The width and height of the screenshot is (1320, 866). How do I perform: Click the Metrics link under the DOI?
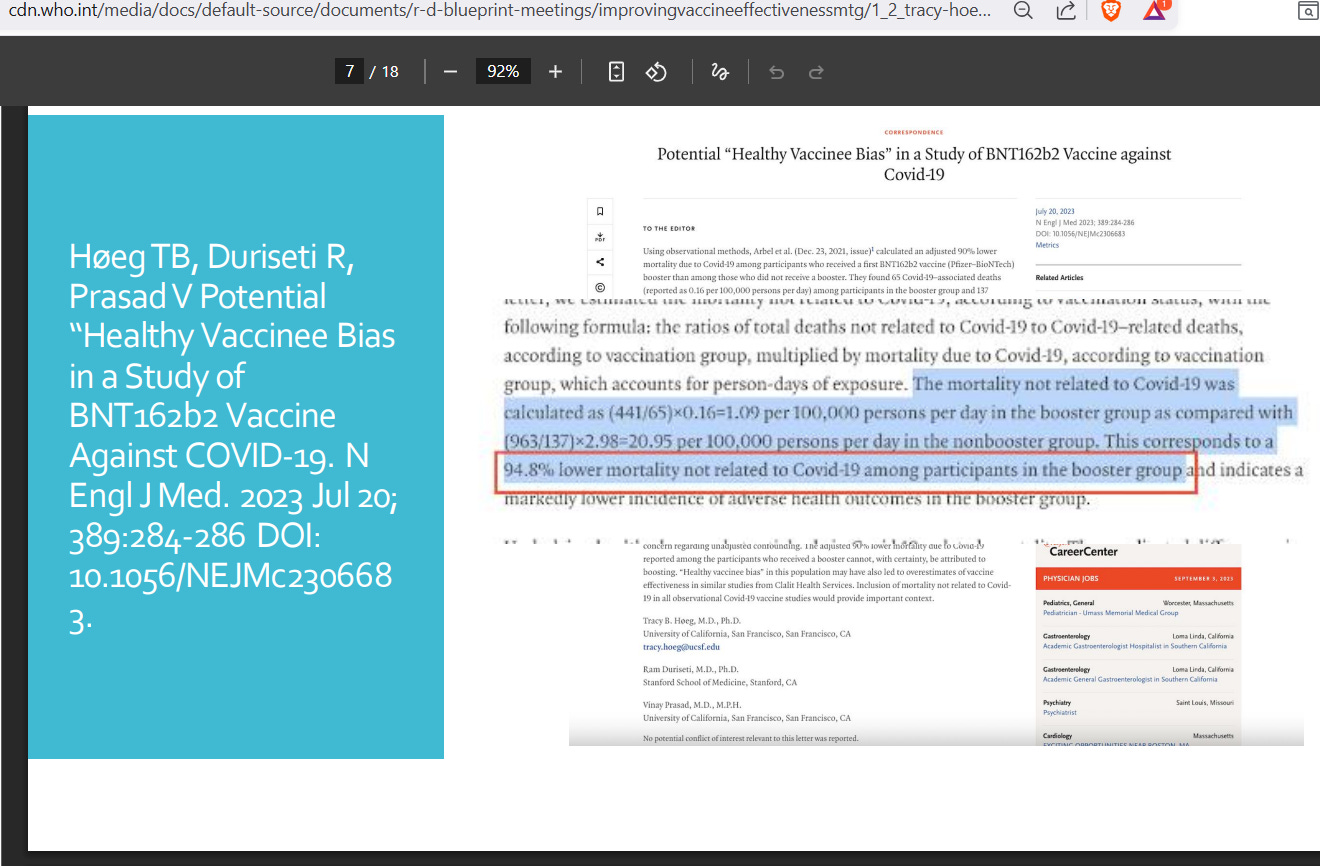click(1047, 245)
